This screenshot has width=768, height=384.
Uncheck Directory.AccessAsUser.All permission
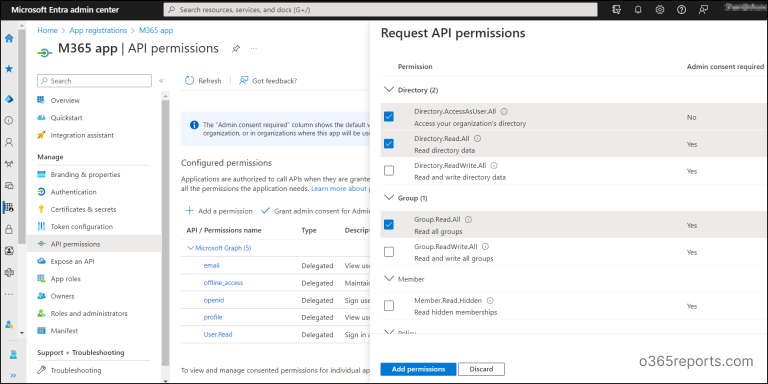click(x=389, y=117)
